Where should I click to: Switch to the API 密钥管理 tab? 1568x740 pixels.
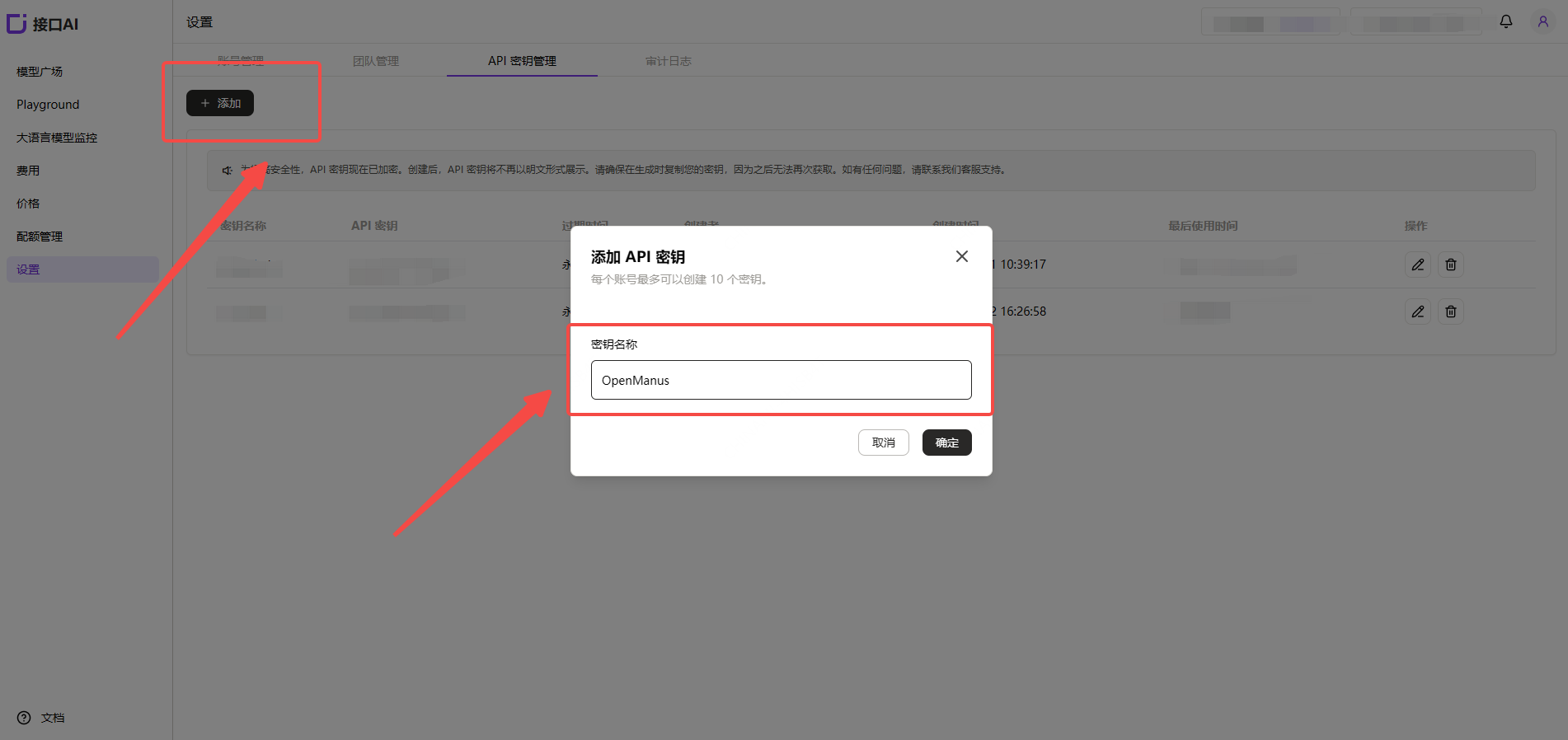point(522,61)
